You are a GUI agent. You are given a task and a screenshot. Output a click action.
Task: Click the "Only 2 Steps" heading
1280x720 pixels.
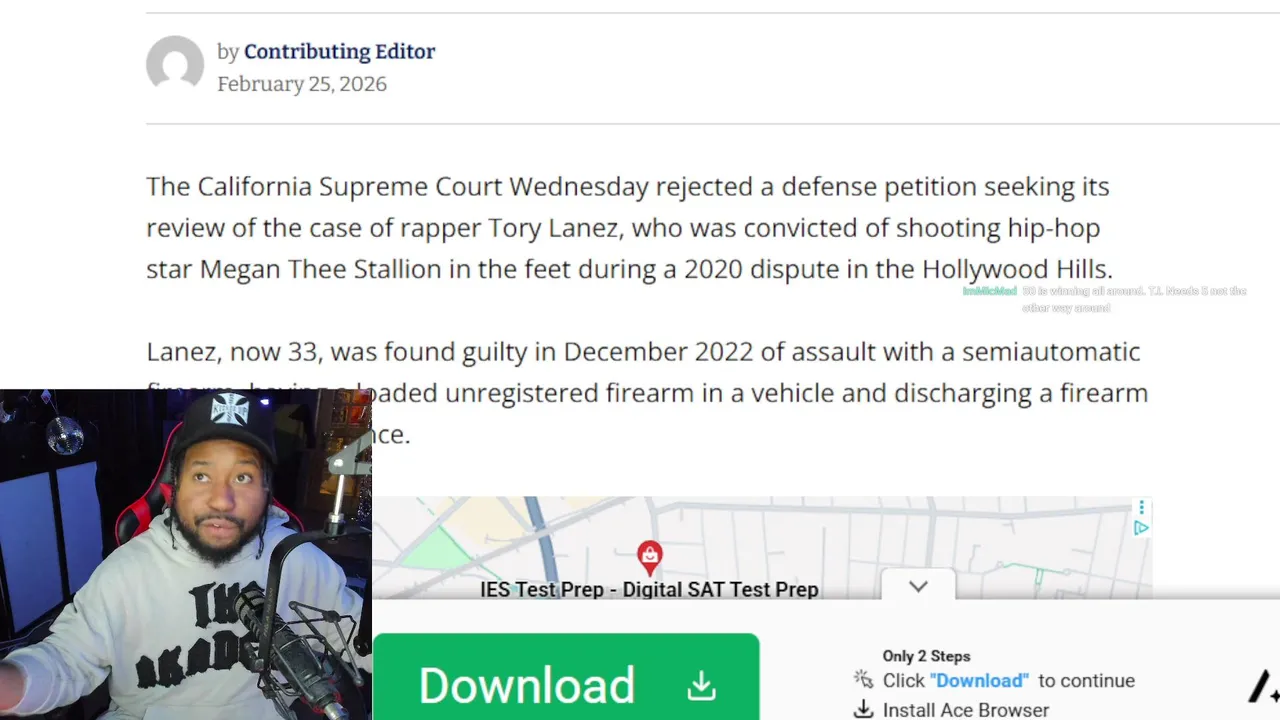(x=926, y=656)
